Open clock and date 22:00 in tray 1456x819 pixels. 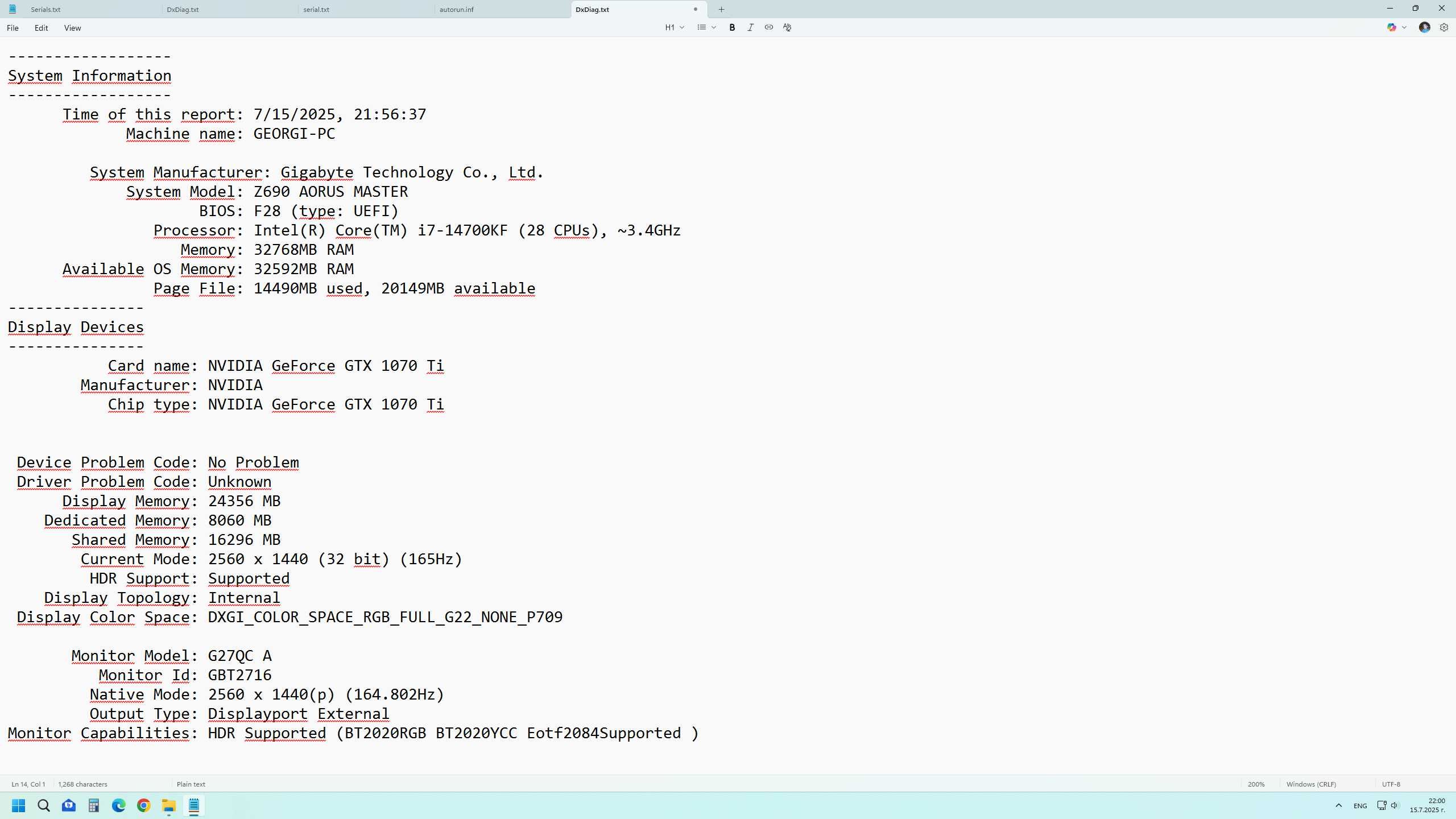point(1427,805)
